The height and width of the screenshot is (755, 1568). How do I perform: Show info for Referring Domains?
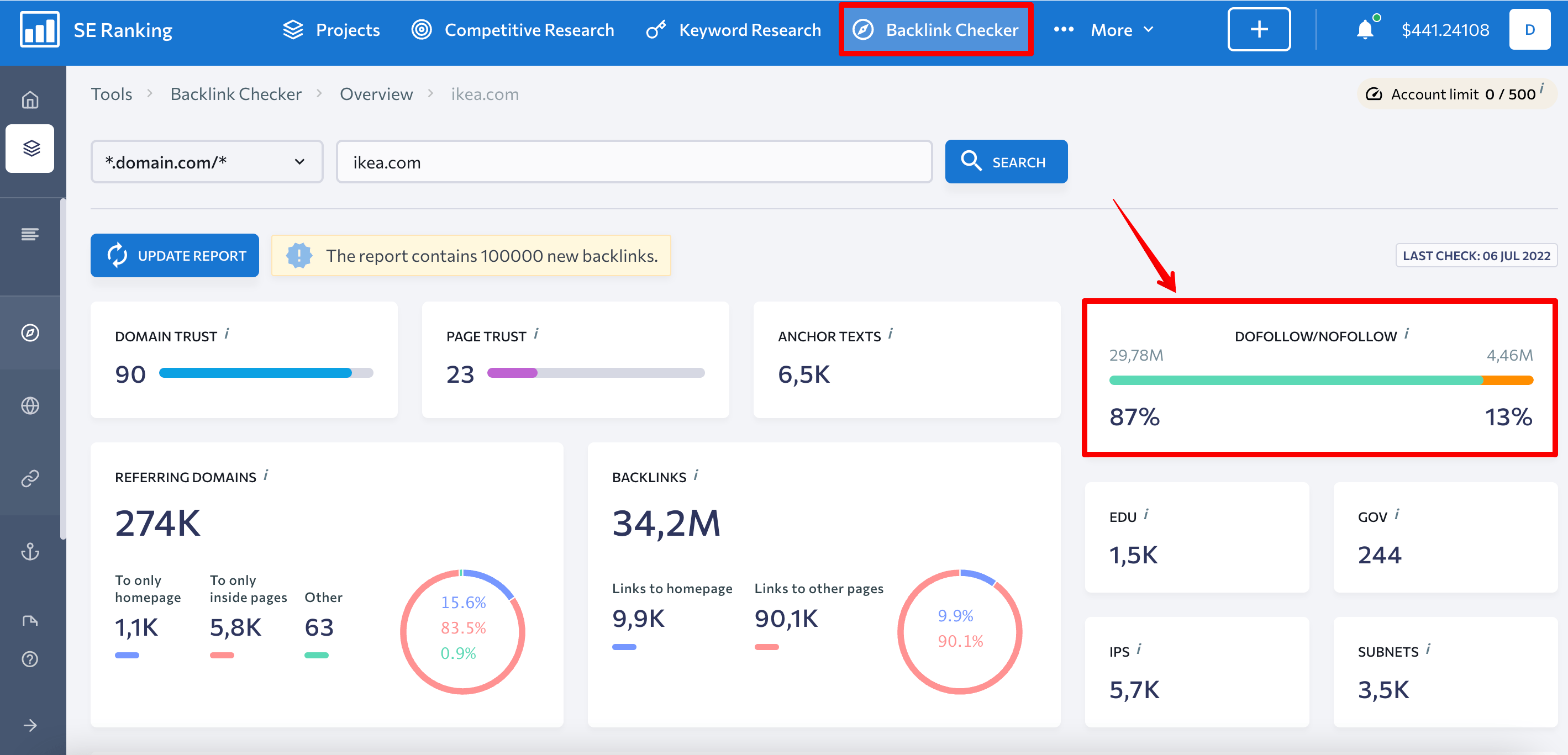pyautogui.click(x=267, y=474)
